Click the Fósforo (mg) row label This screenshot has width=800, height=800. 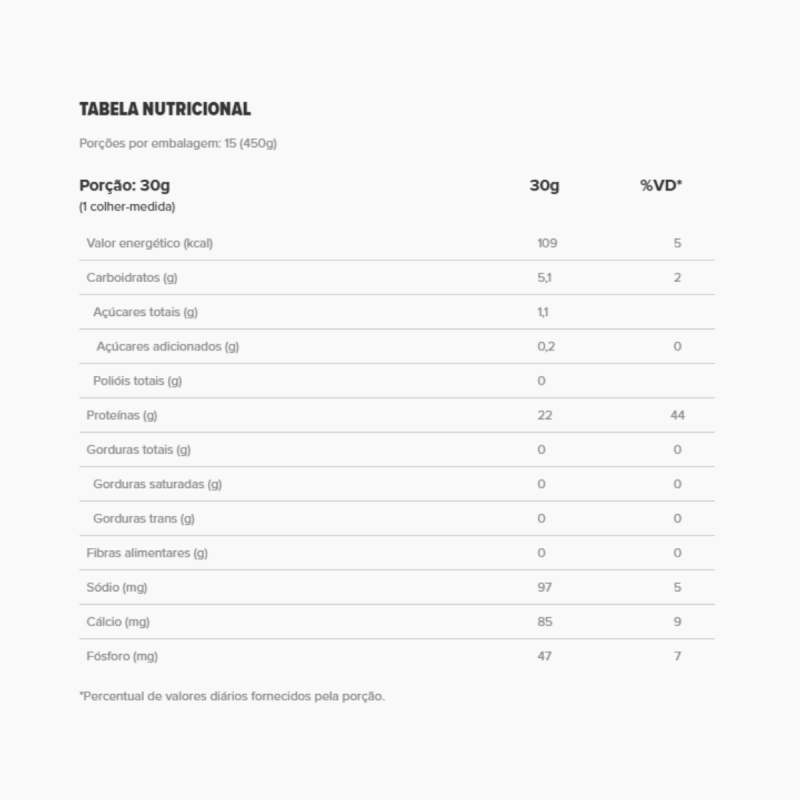122,656
